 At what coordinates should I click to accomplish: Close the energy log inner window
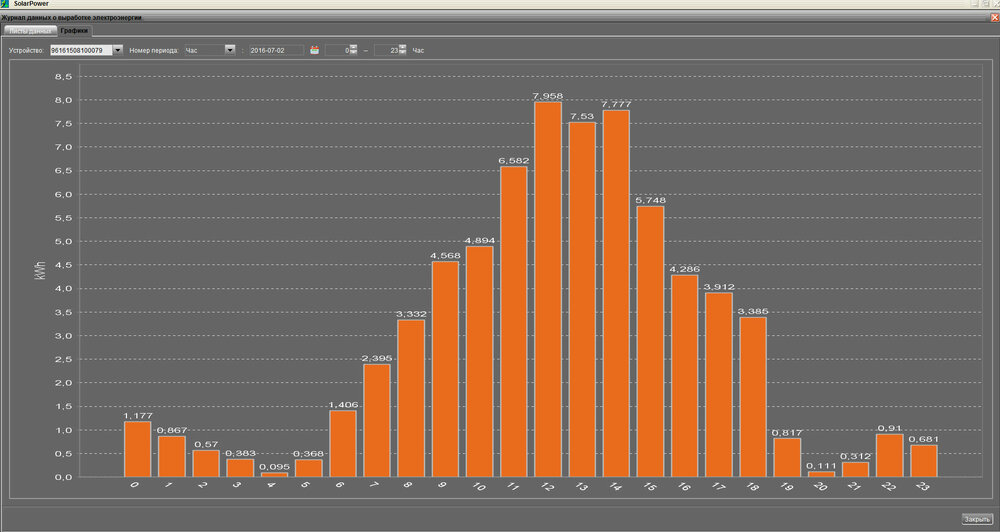pyautogui.click(x=995, y=18)
